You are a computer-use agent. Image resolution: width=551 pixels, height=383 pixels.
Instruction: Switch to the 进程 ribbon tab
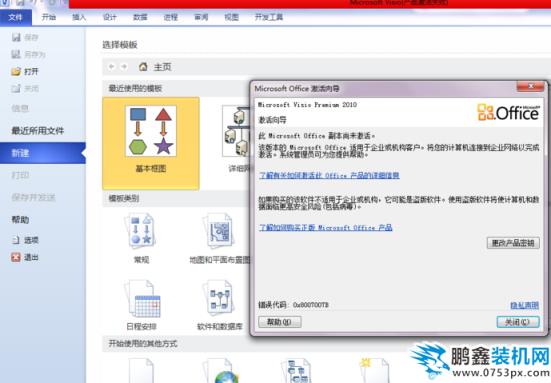(x=170, y=17)
